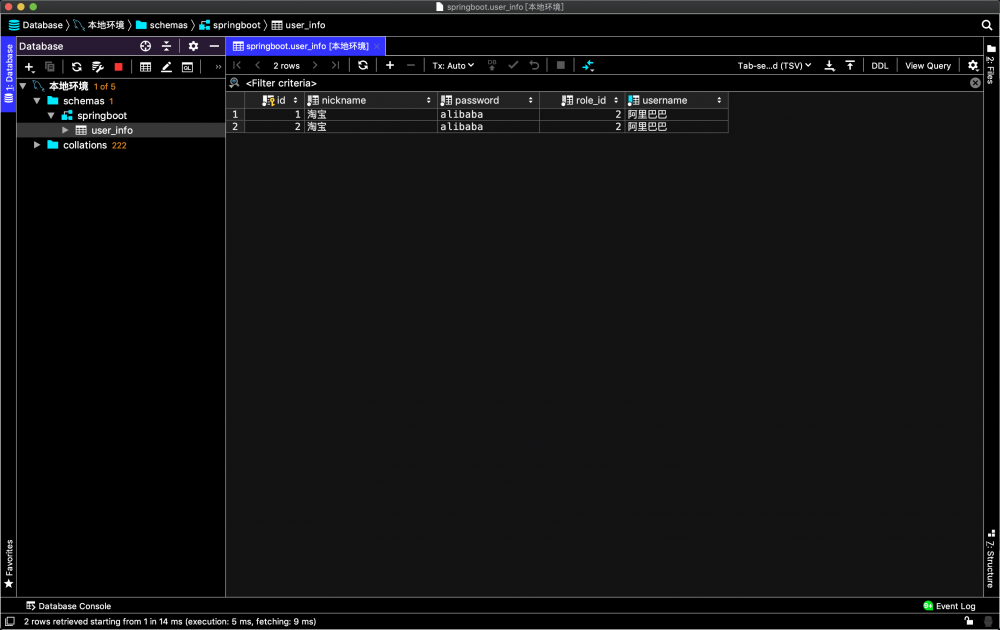
Task: Reload the table data
Action: point(363,65)
